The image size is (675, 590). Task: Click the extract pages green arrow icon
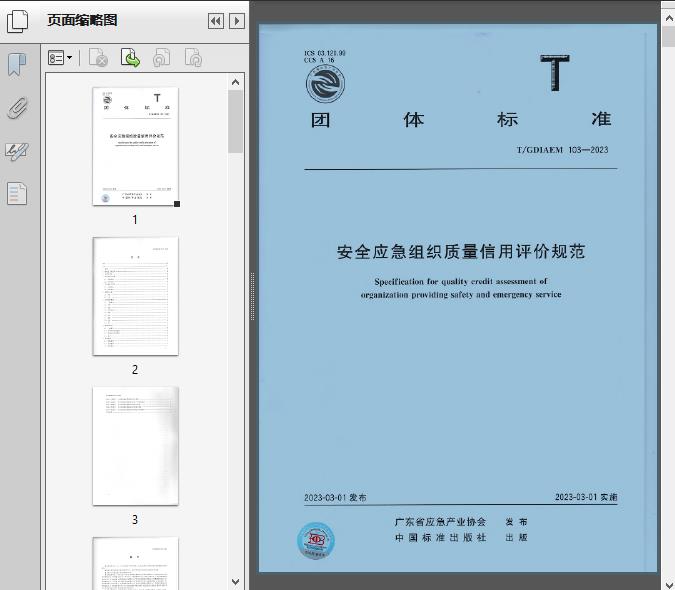pyautogui.click(x=130, y=58)
